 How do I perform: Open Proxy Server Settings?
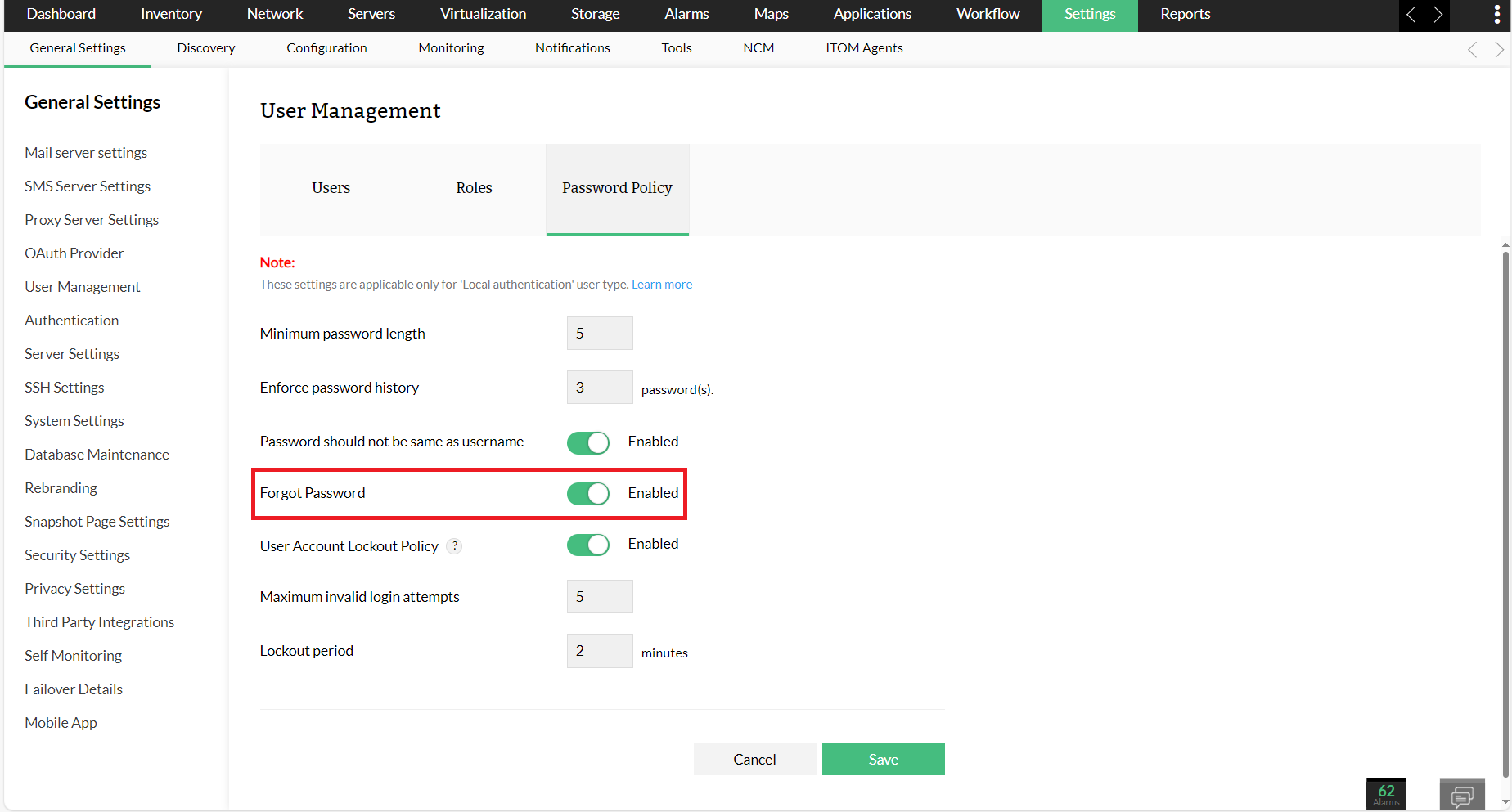point(92,220)
